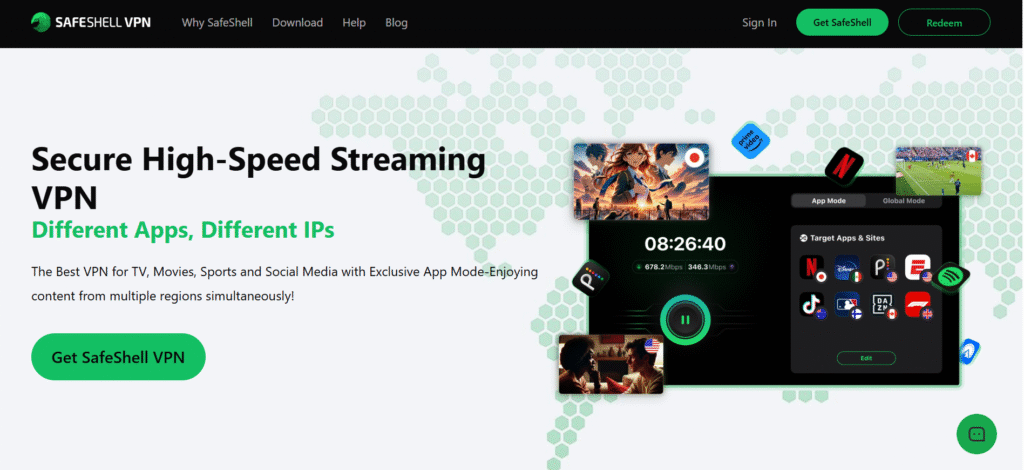1024x470 pixels.
Task: Switch to the Global Mode tab
Action: coord(903,201)
